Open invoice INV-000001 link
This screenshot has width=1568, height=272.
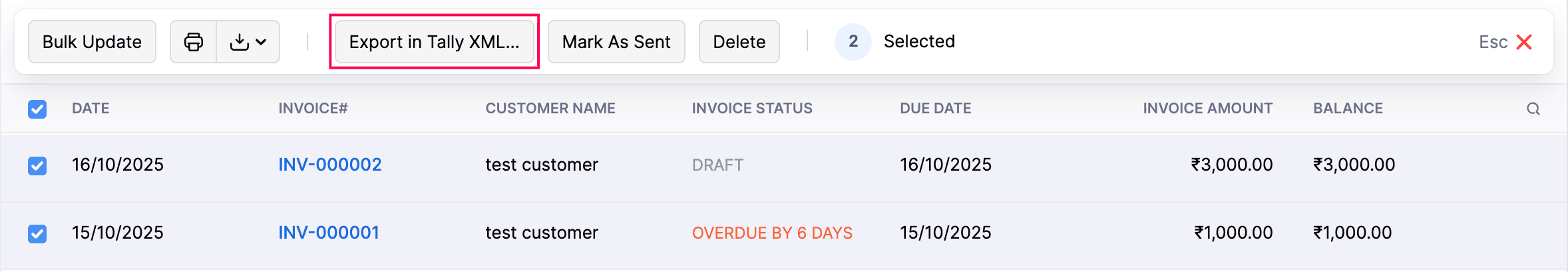point(328,233)
